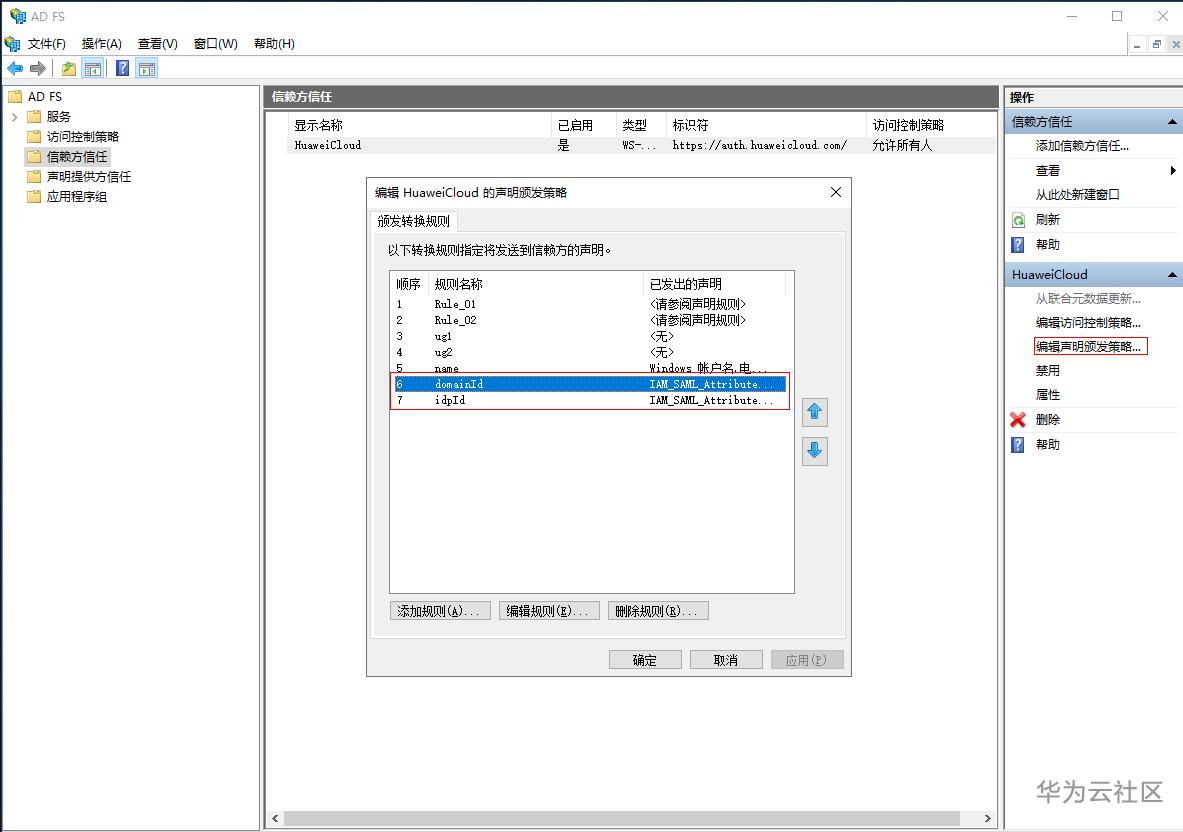Collapse the HuaweiCloud actions section

[x=1172, y=275]
